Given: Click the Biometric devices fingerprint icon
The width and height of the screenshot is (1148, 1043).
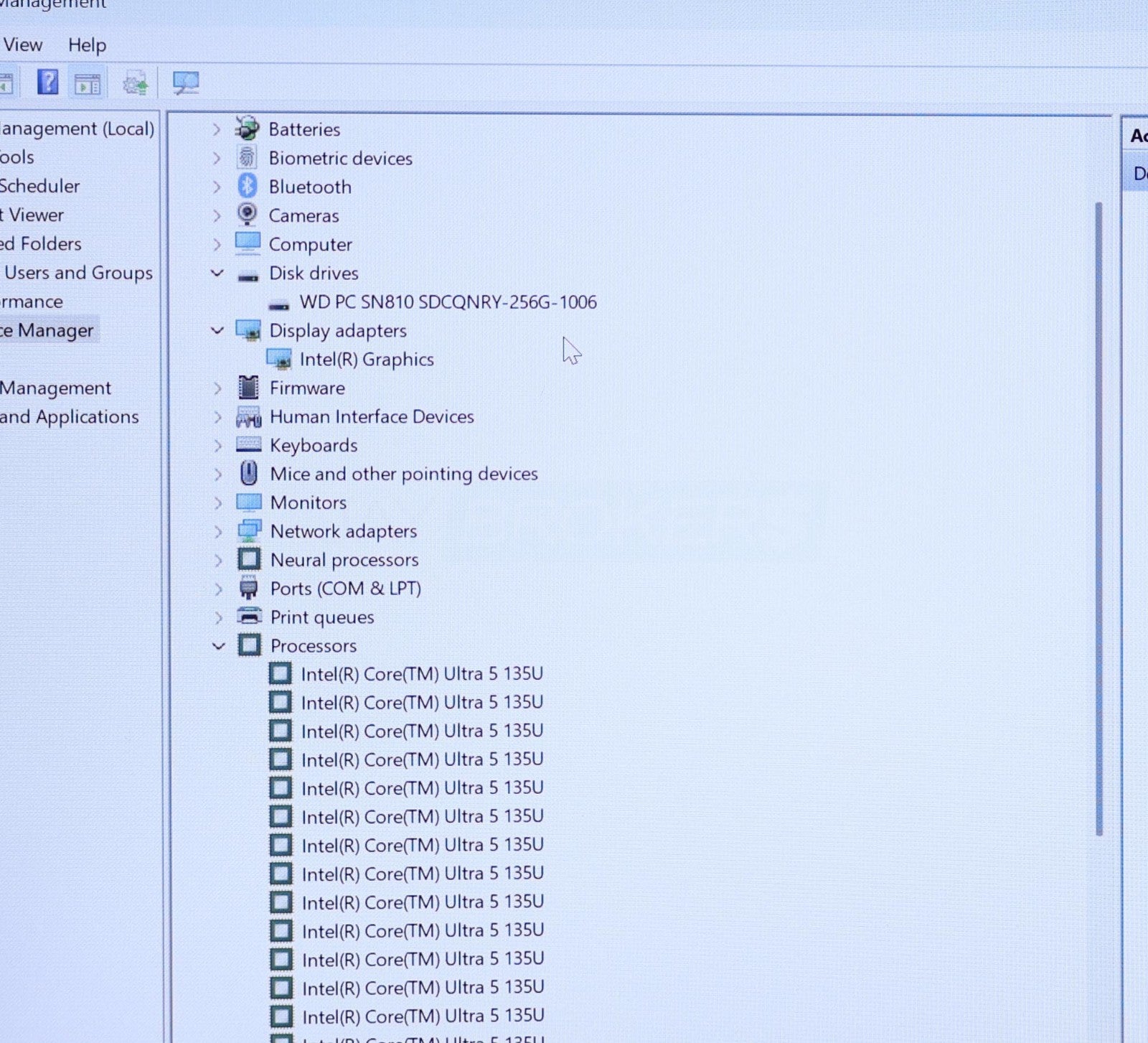Looking at the screenshot, I should click(248, 158).
